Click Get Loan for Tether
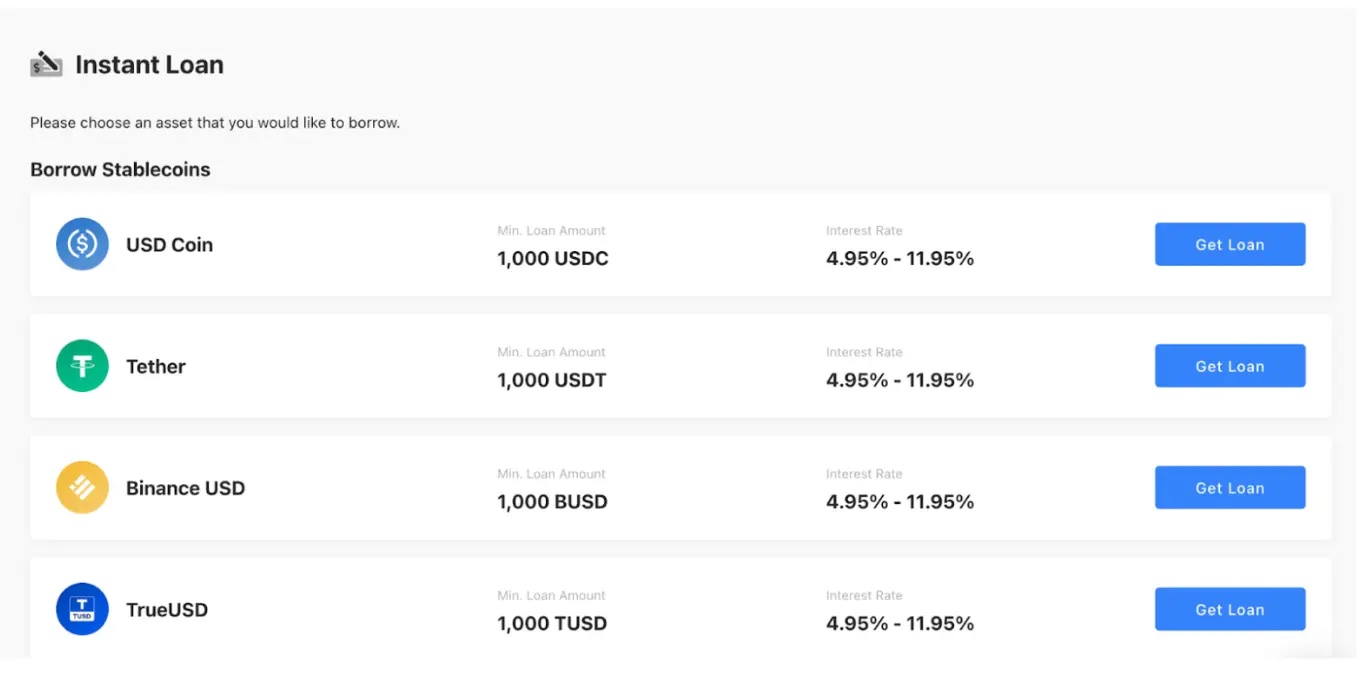 (x=1229, y=366)
